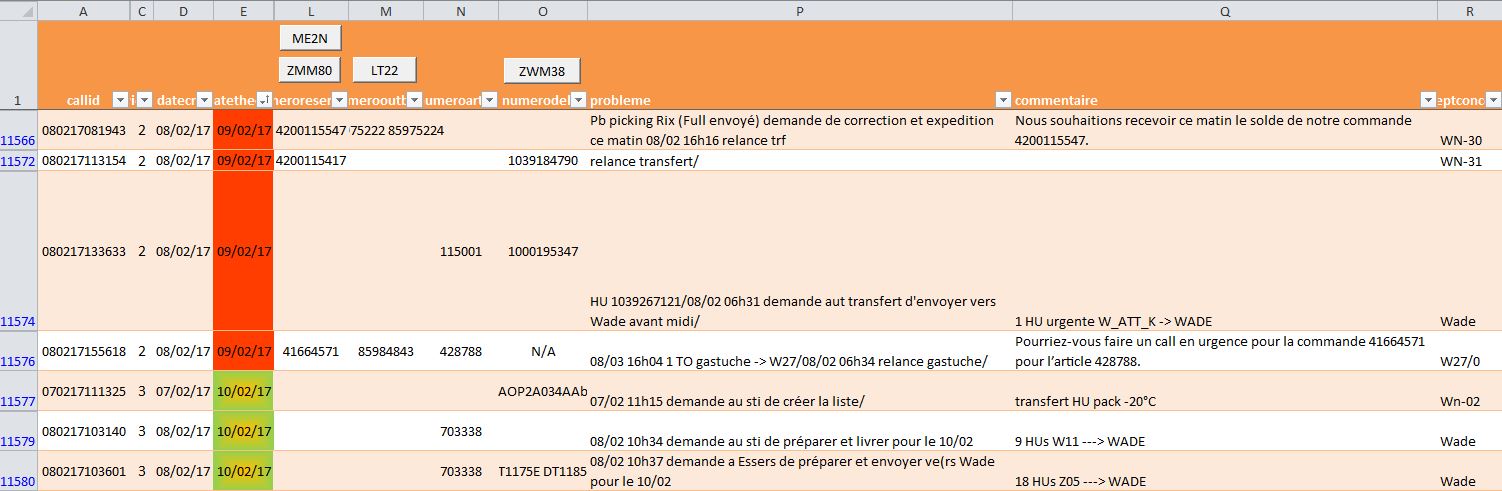Select cell containing 115001
1502x491 pixels.
click(461, 251)
